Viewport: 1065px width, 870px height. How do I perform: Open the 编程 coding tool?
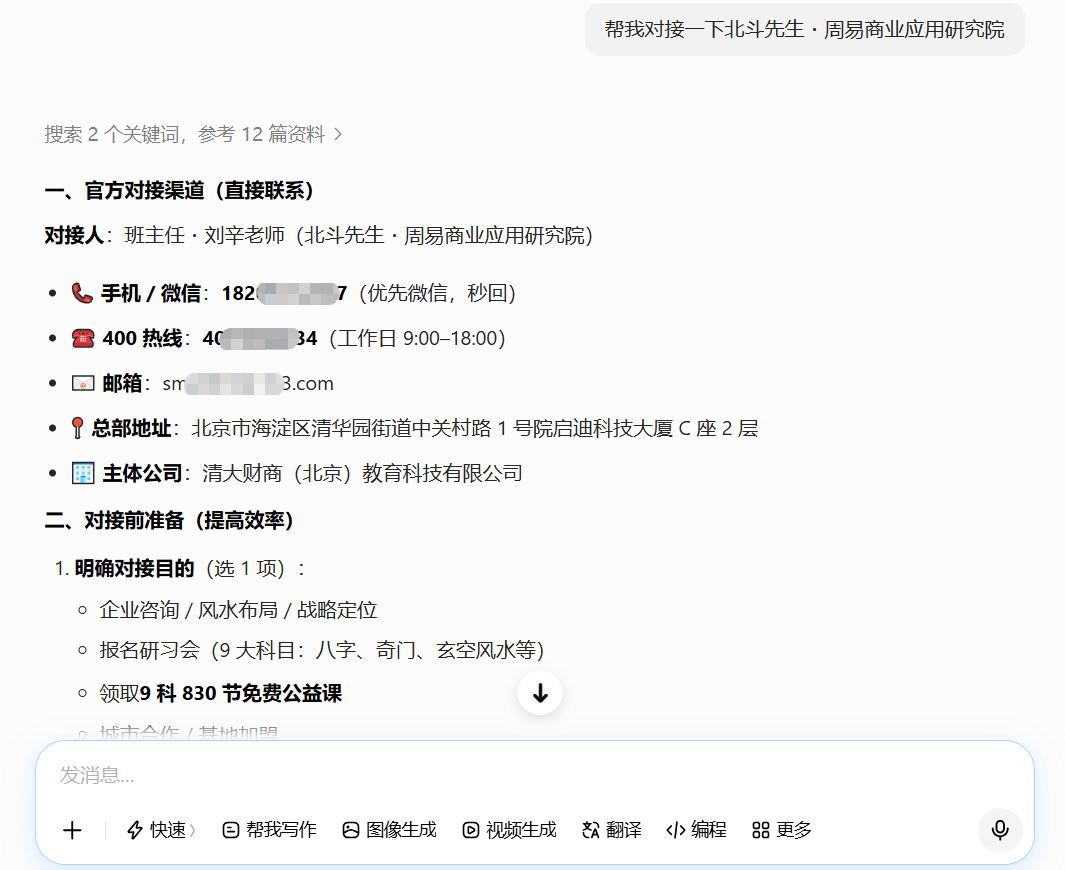[696, 830]
